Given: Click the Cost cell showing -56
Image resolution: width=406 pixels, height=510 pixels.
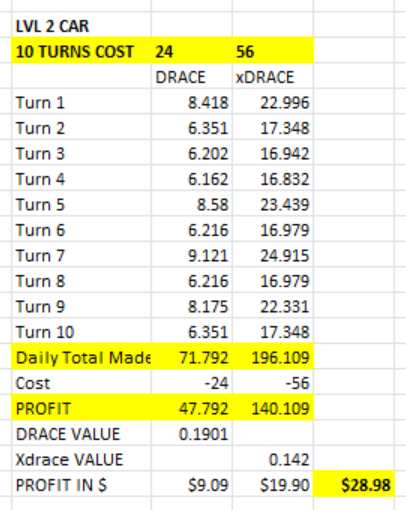Looking at the screenshot, I should [273, 383].
